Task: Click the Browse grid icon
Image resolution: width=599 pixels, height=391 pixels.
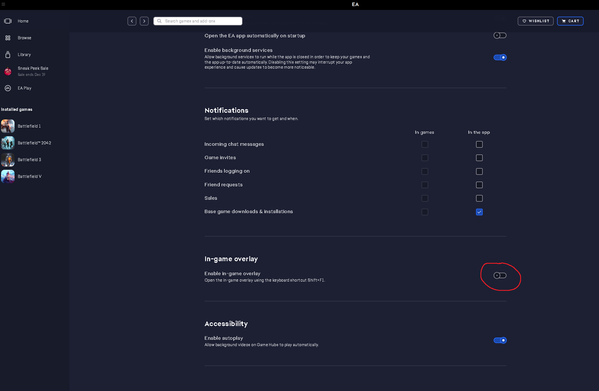Action: (x=8, y=38)
